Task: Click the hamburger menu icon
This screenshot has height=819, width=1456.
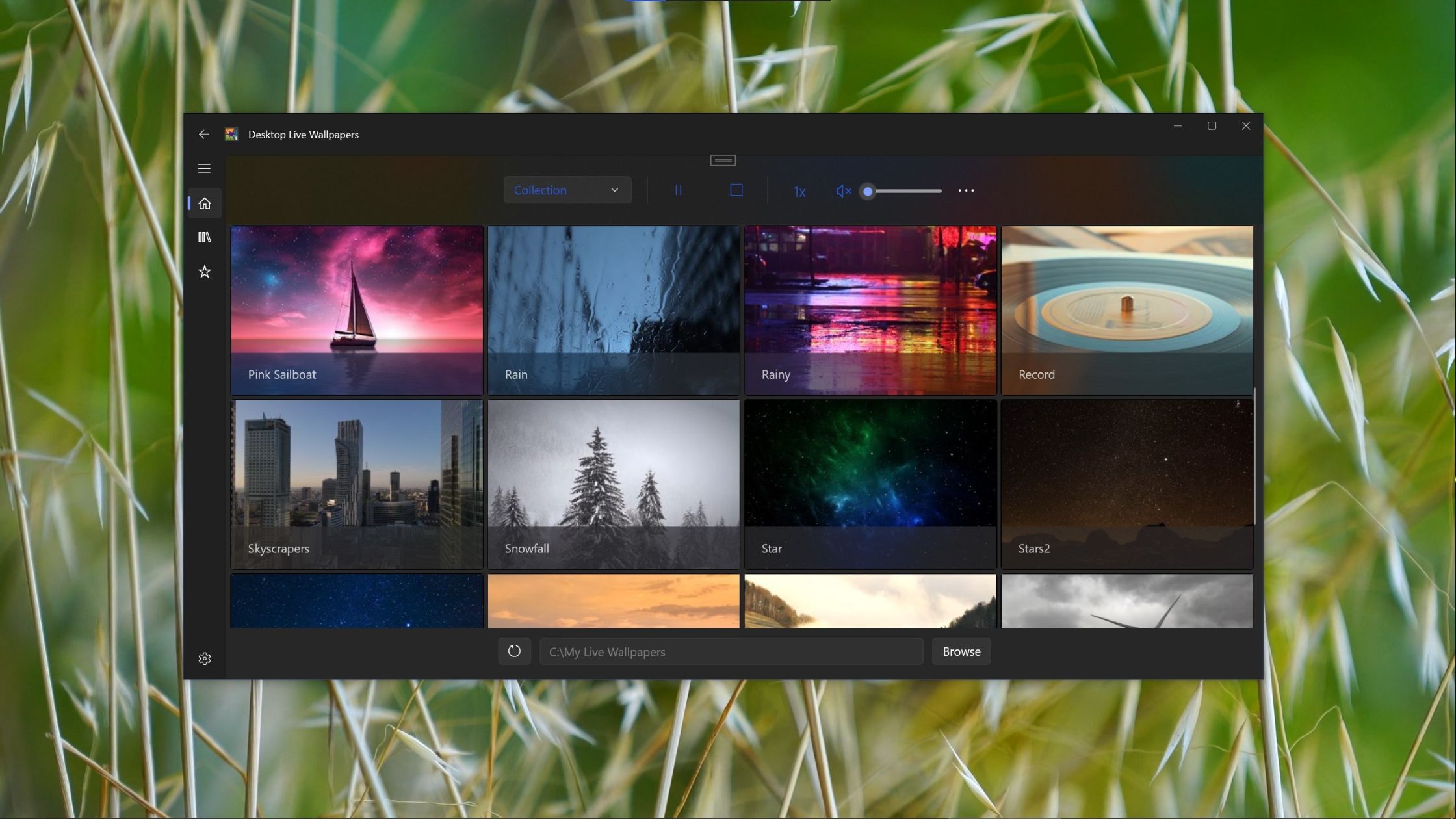Action: 205,168
